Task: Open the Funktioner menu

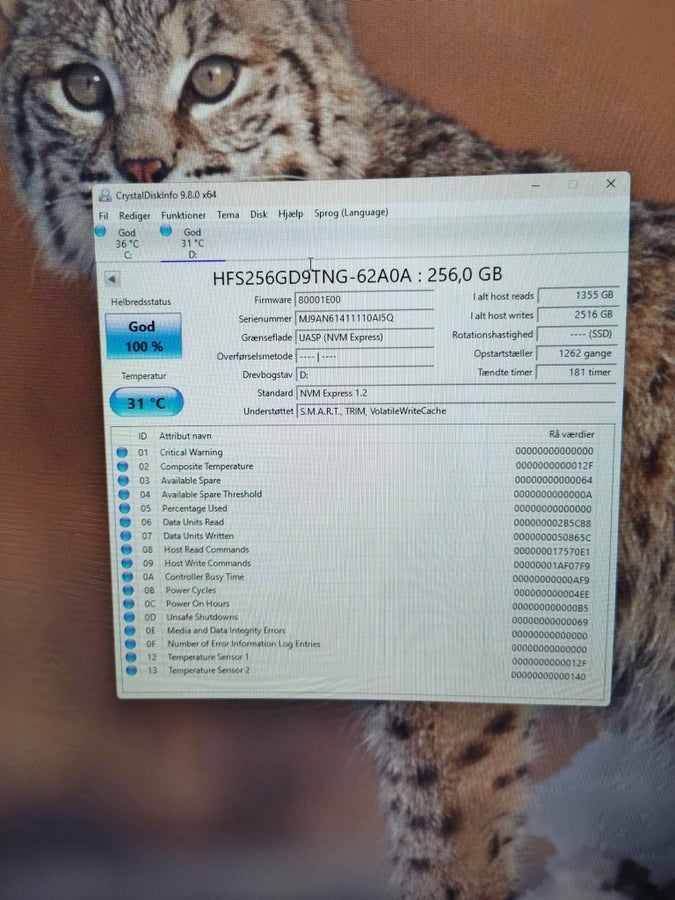Action: coord(183,215)
